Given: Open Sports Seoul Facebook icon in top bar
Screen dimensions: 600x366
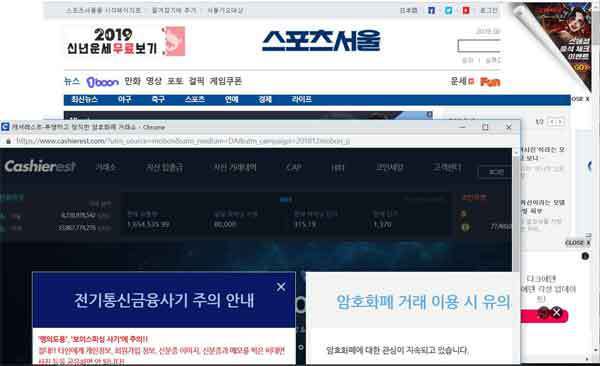Looking at the screenshot, I should point(431,10).
